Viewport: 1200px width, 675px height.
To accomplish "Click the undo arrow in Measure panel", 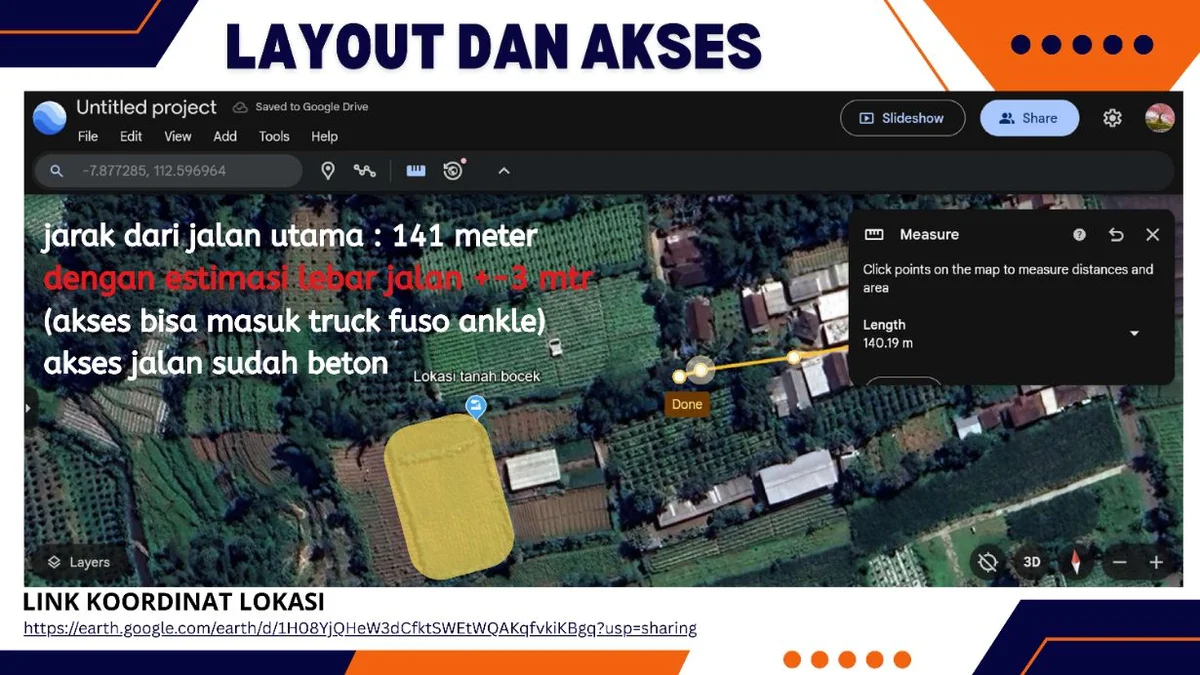I will pos(1116,235).
